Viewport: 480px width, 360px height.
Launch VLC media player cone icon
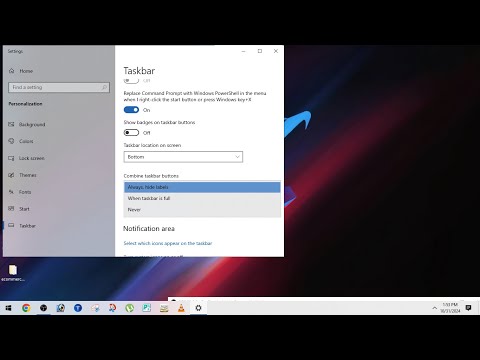tap(181, 308)
